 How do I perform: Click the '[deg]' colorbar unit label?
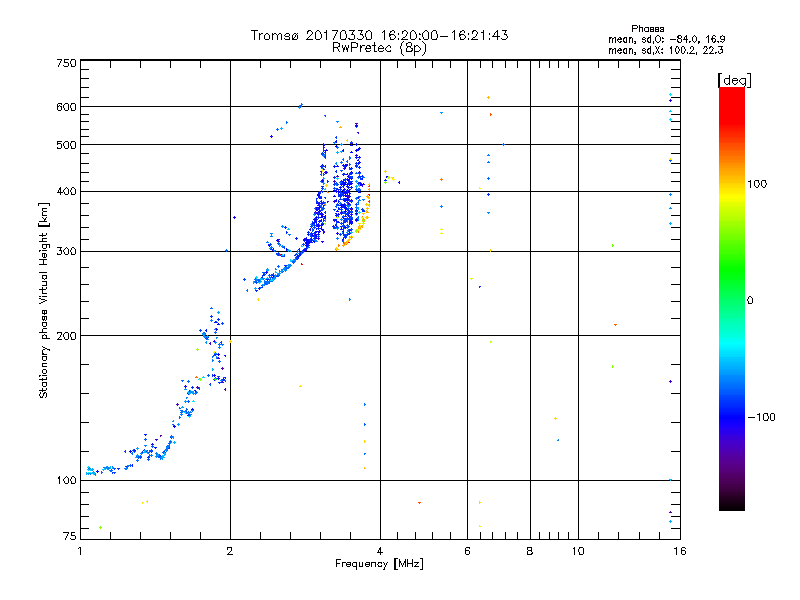click(734, 80)
